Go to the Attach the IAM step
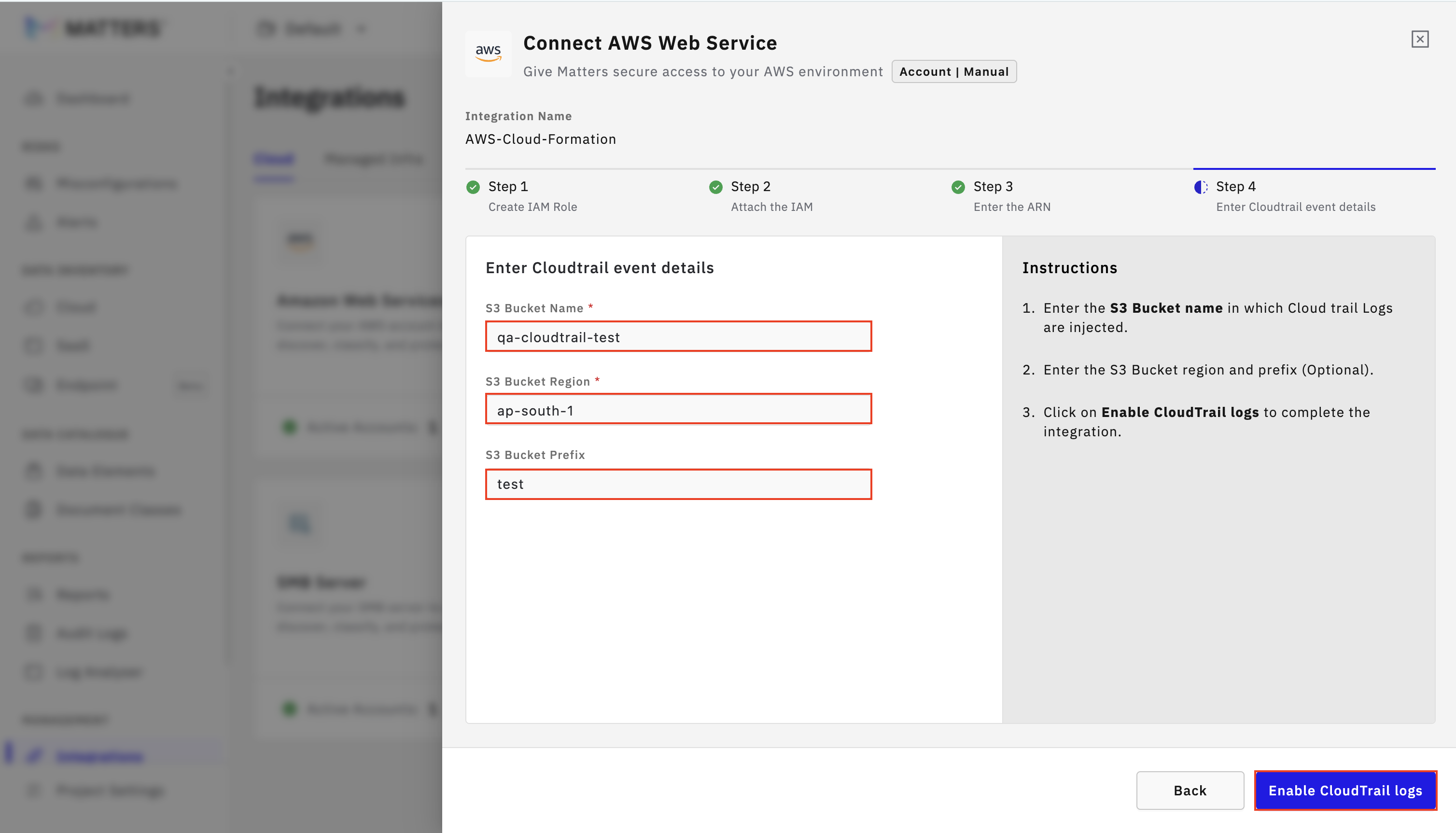1456x833 pixels. [x=772, y=207]
